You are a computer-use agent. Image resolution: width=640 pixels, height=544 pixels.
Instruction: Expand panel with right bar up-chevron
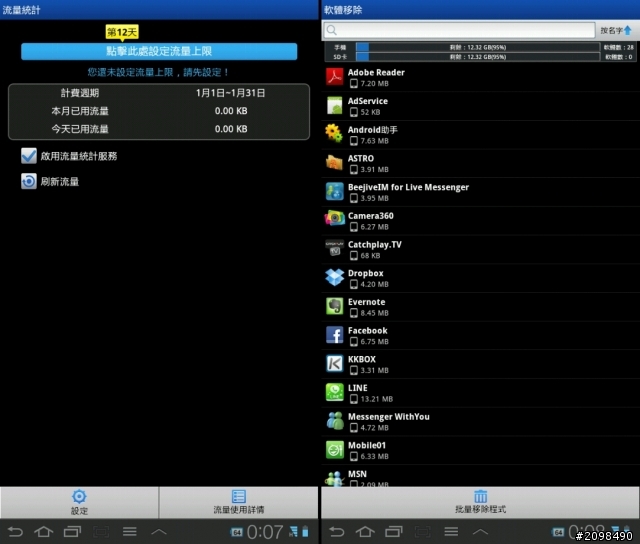pos(480,531)
